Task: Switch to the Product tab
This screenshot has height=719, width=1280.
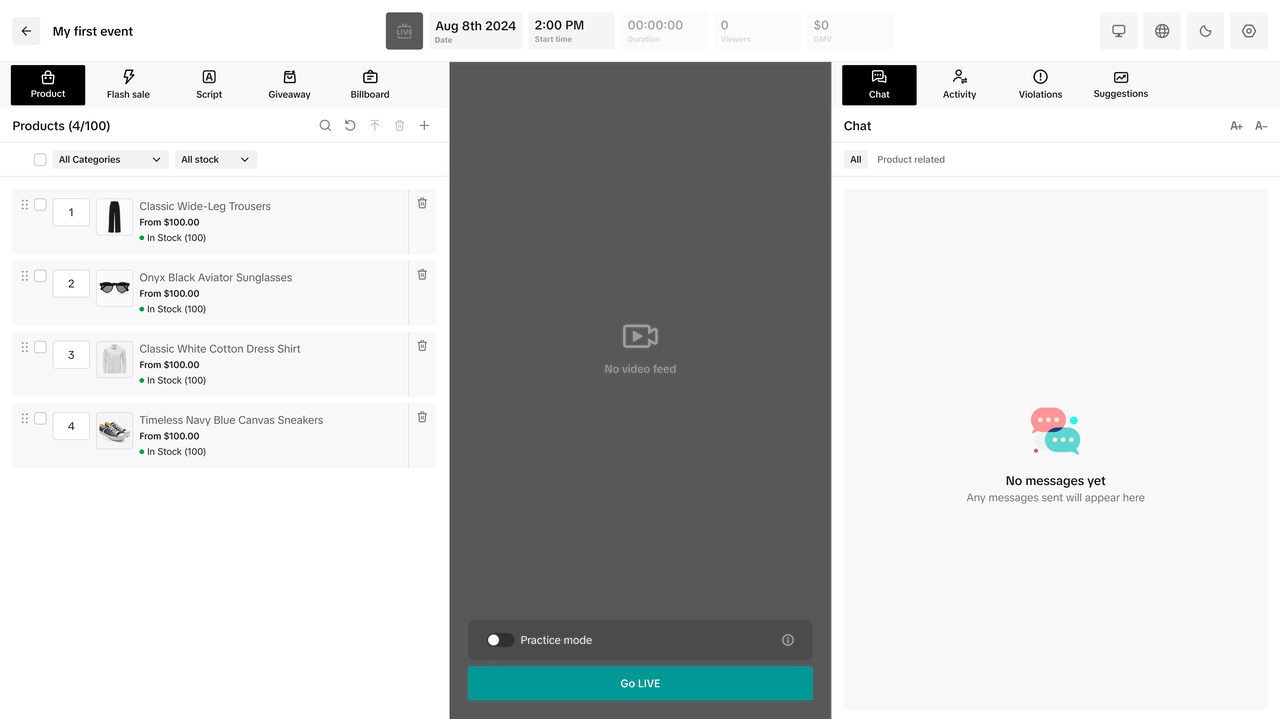Action: click(x=48, y=85)
